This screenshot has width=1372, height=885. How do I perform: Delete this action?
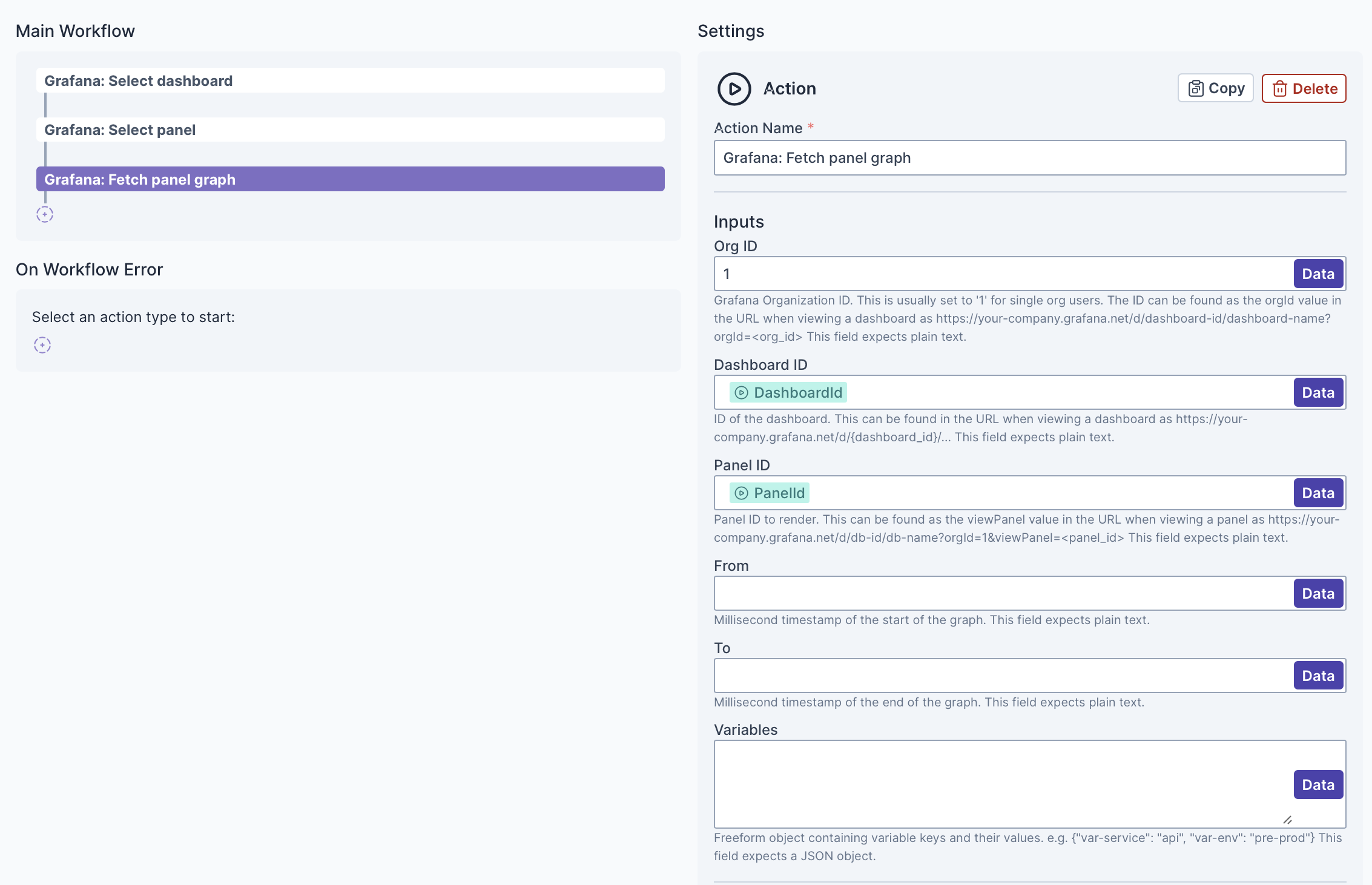click(1304, 88)
